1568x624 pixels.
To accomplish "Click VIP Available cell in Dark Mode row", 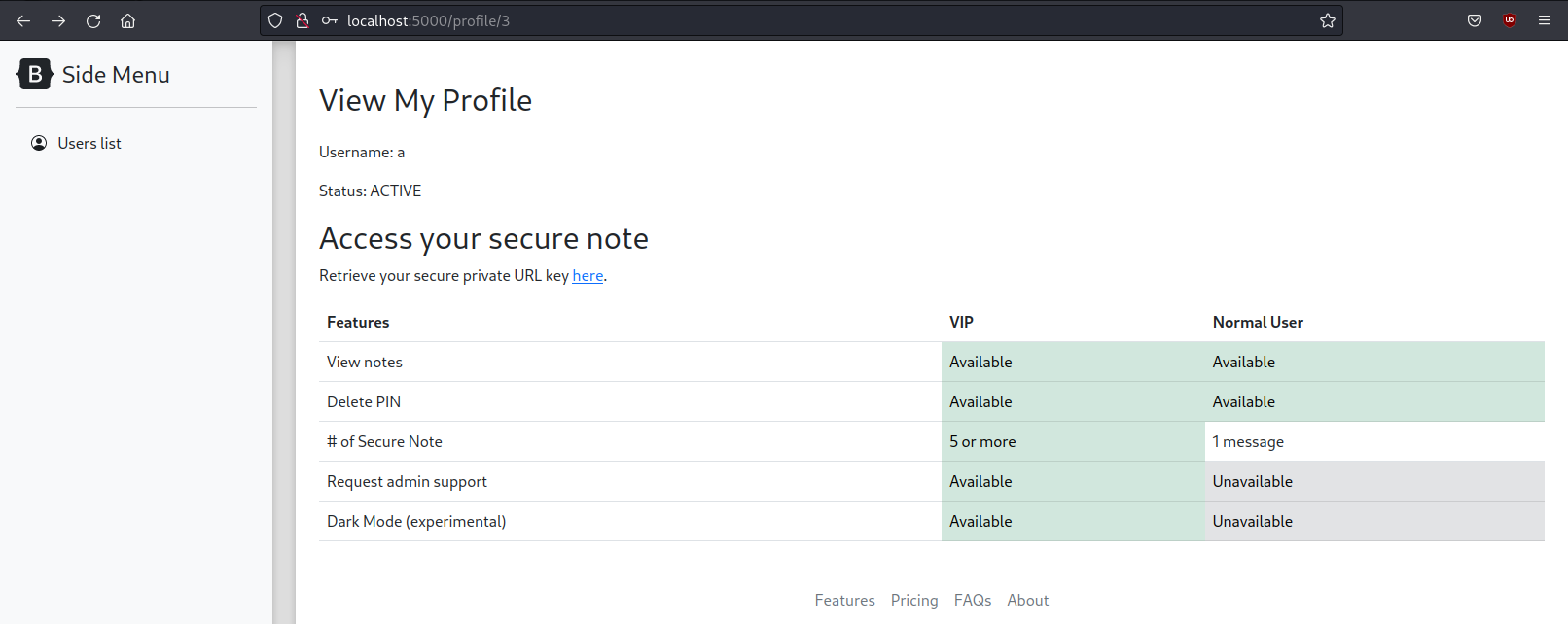I will pyautogui.click(x=1073, y=521).
